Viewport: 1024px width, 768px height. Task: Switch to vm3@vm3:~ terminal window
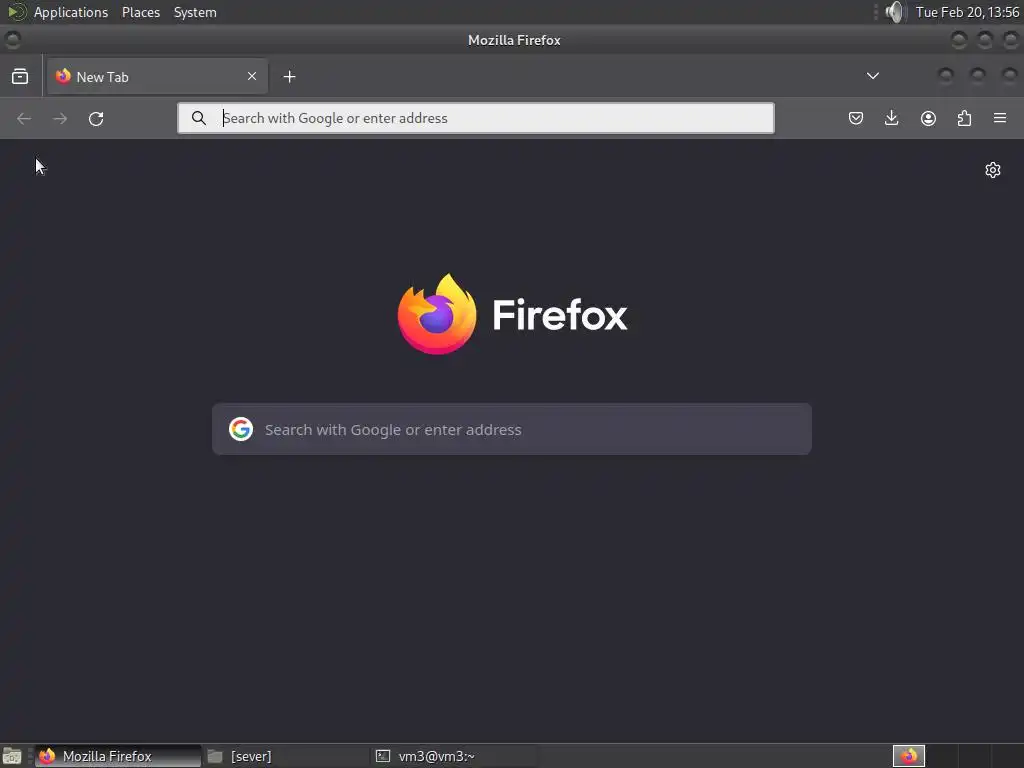click(x=454, y=756)
